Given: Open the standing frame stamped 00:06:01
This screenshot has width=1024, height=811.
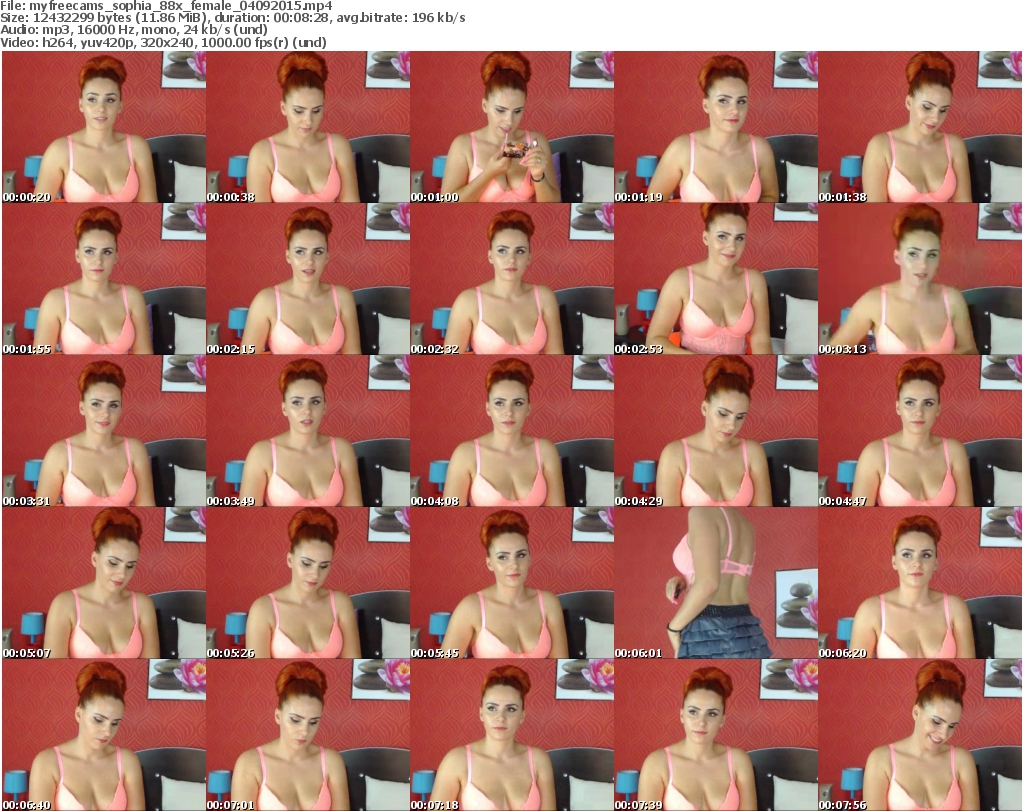Looking at the screenshot, I should (715, 582).
